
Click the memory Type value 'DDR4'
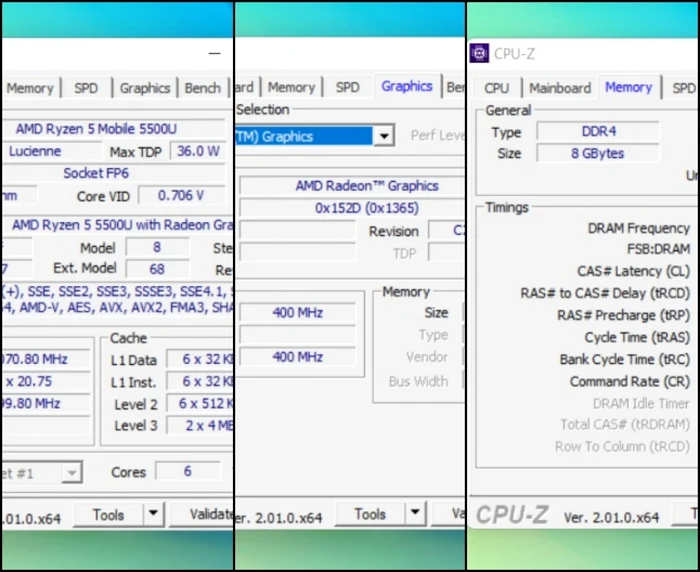[x=598, y=131]
